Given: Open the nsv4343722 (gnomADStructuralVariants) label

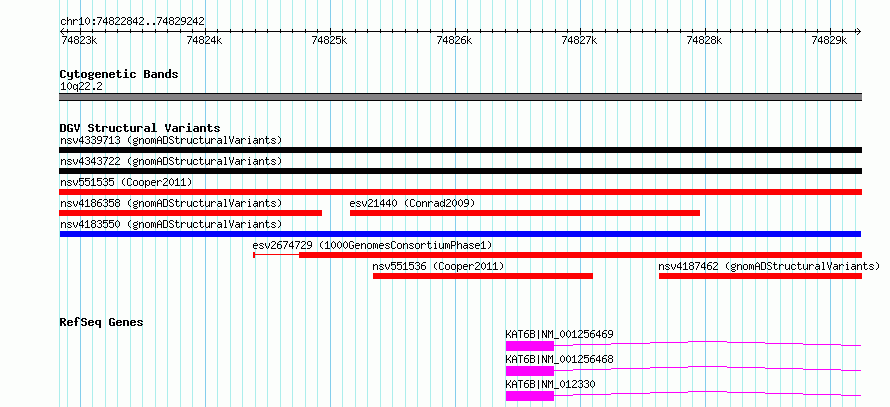Looking at the screenshot, I should click(171, 161).
